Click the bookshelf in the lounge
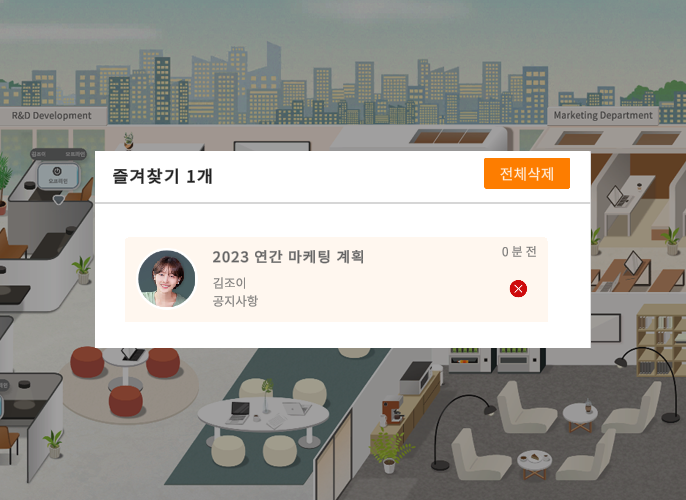Screen dimensions: 686x500 [x=661, y=341]
